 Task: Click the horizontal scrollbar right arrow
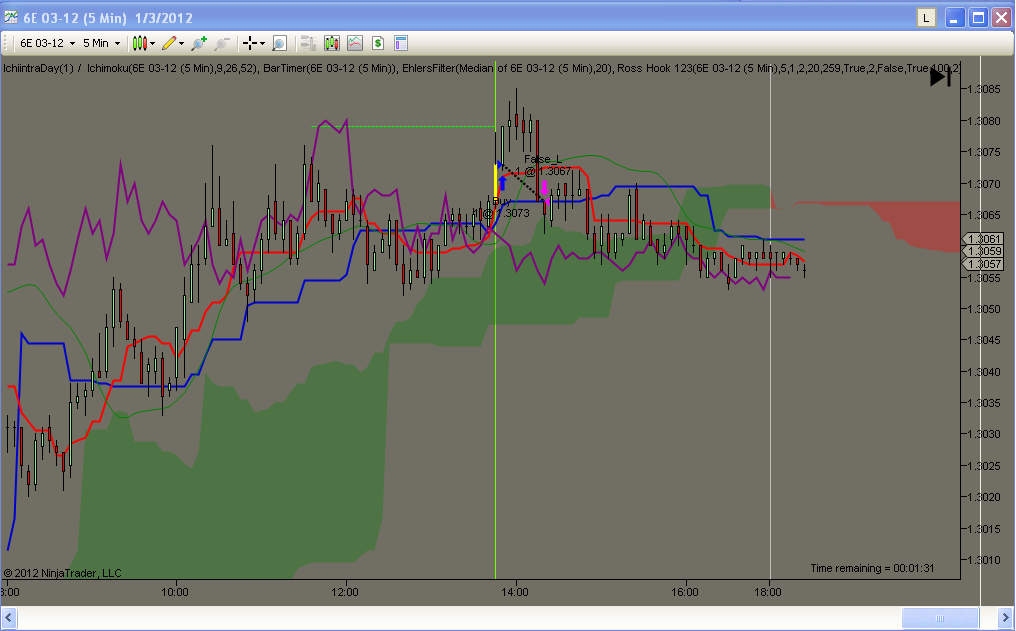point(1004,617)
